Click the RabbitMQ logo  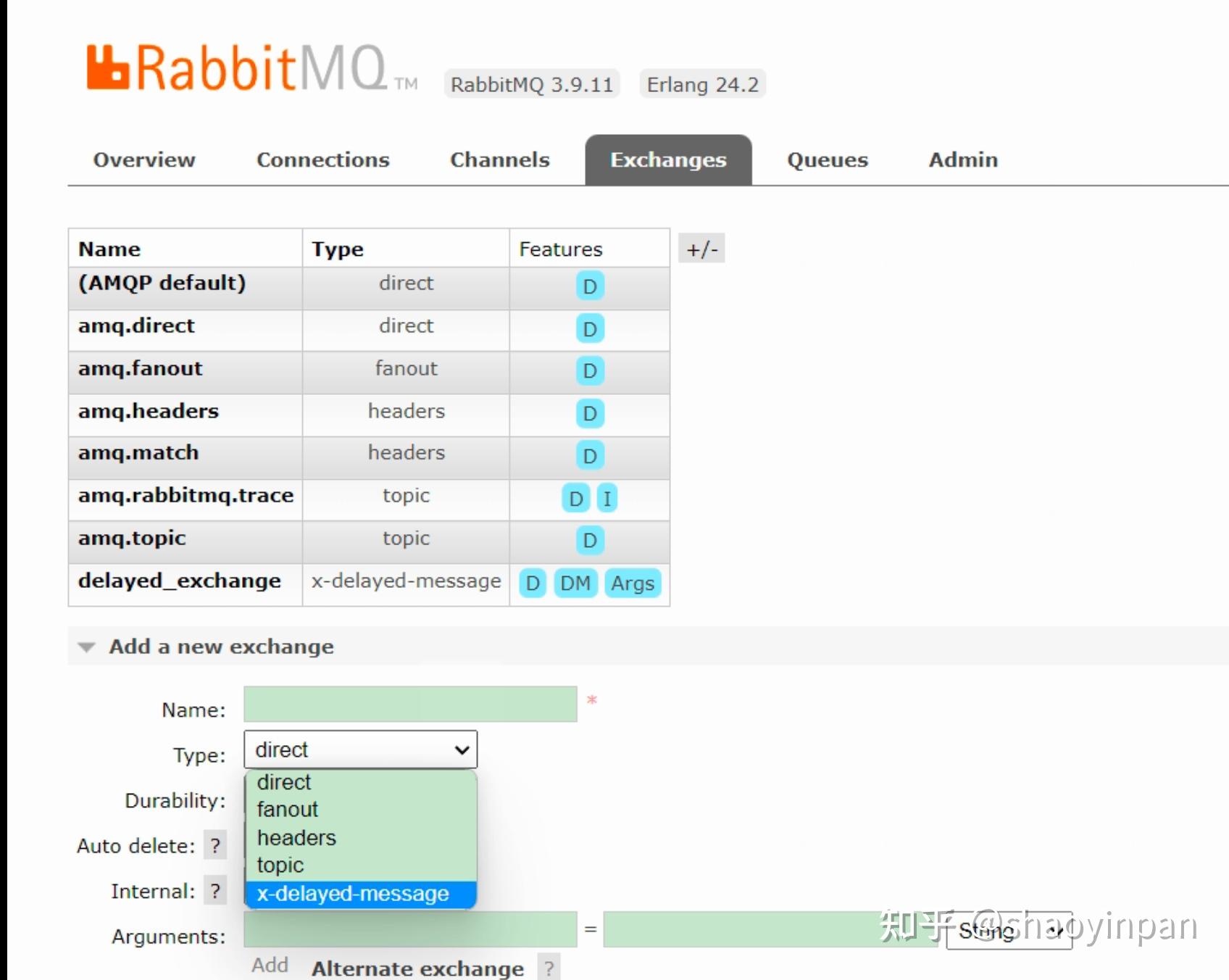tap(251, 68)
